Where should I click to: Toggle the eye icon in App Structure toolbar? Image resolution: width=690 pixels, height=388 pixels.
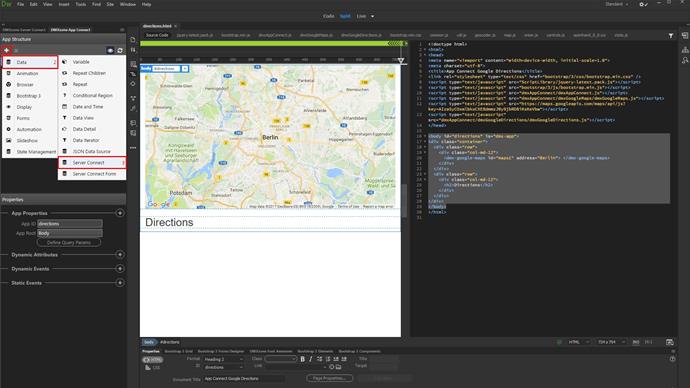110,51
